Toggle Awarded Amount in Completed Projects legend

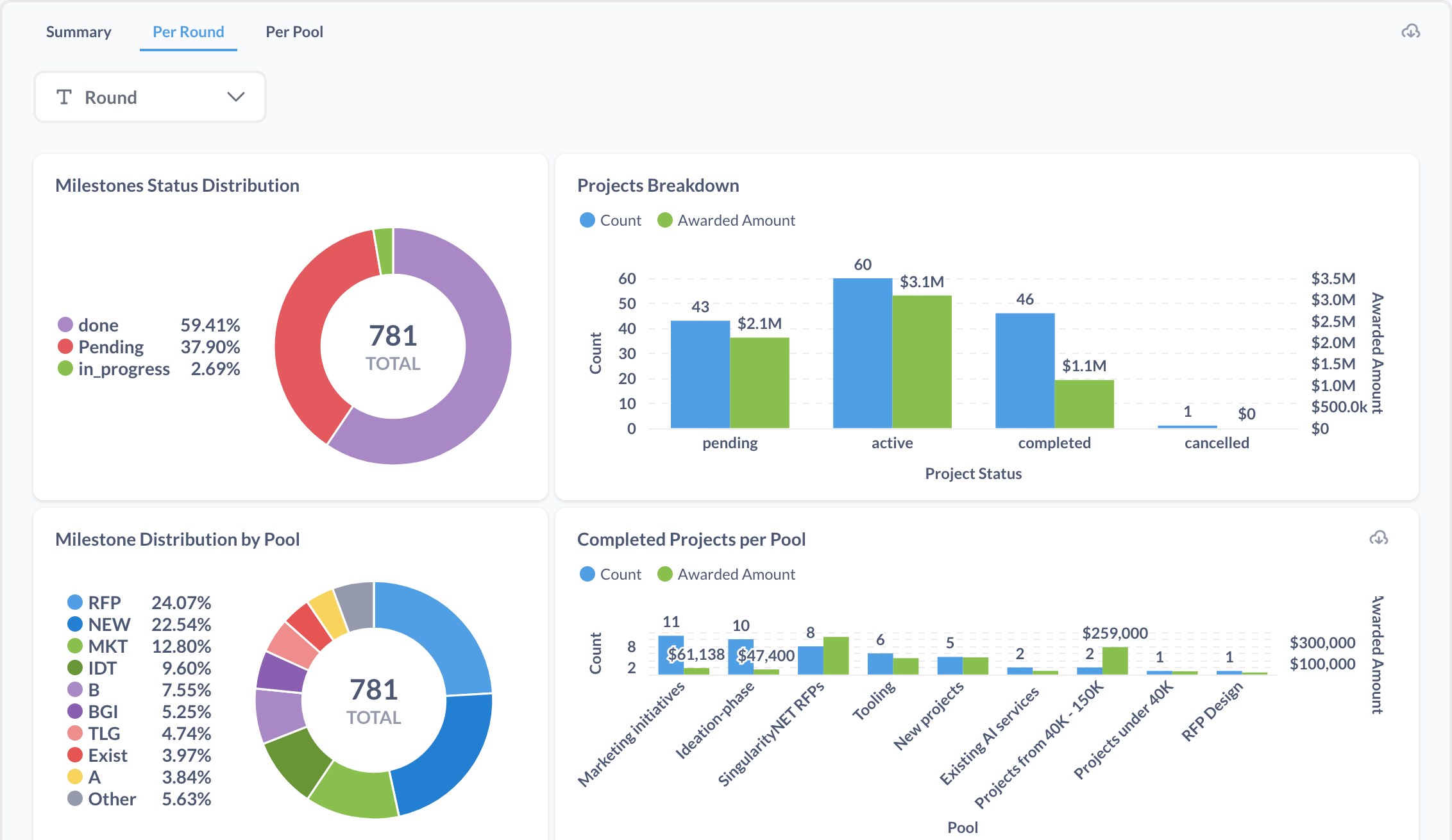tap(727, 574)
